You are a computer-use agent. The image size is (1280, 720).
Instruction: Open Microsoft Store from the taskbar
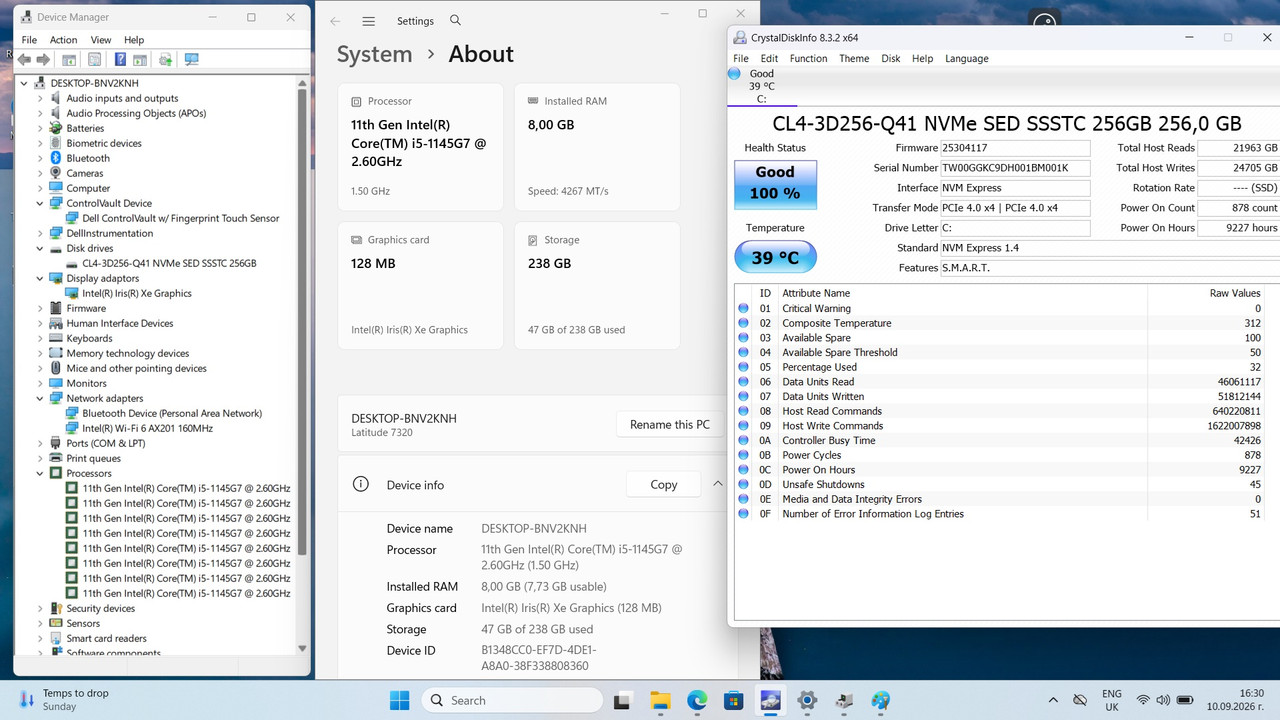[x=733, y=700]
